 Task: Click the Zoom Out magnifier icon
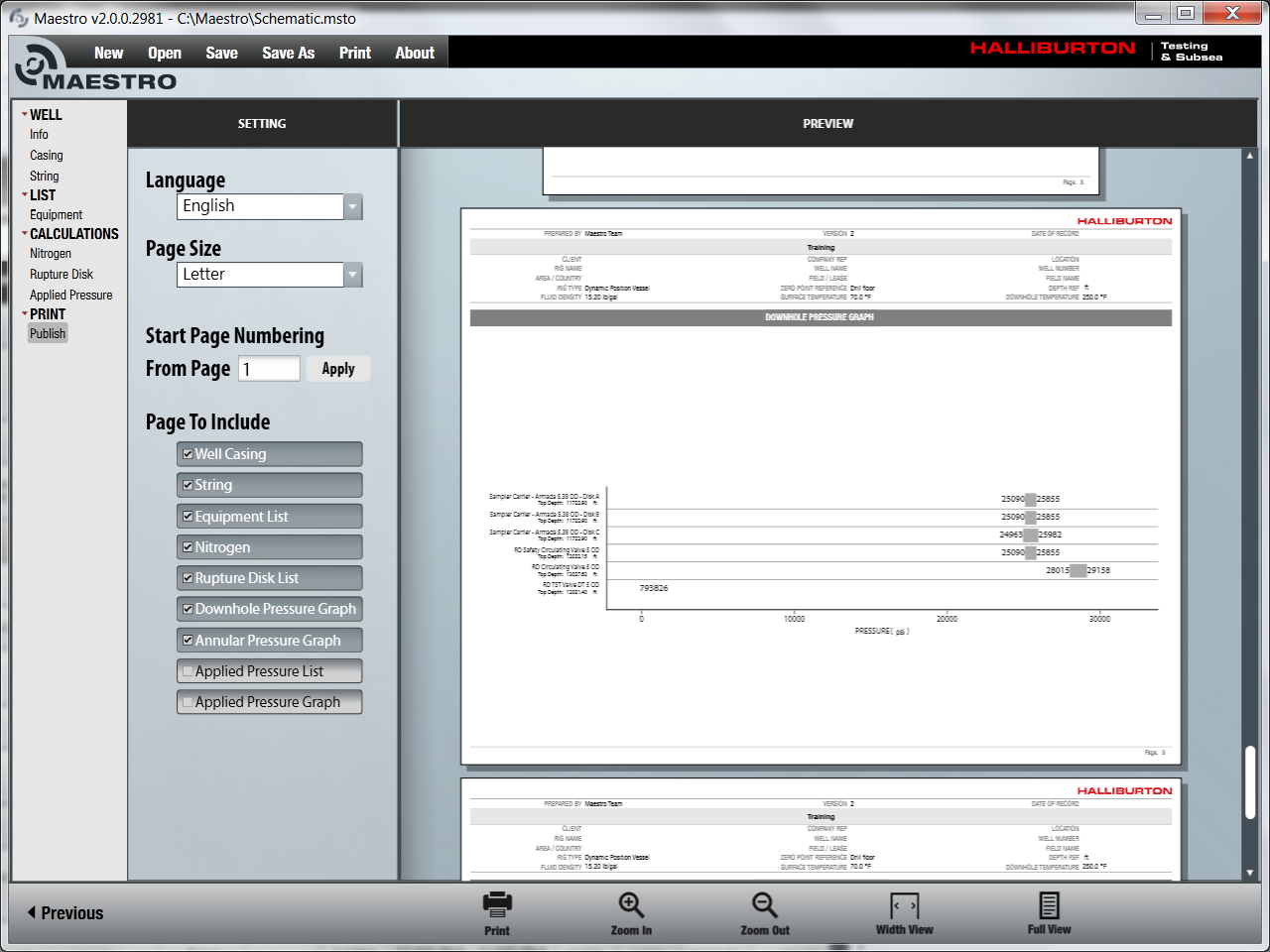pyautogui.click(x=764, y=904)
